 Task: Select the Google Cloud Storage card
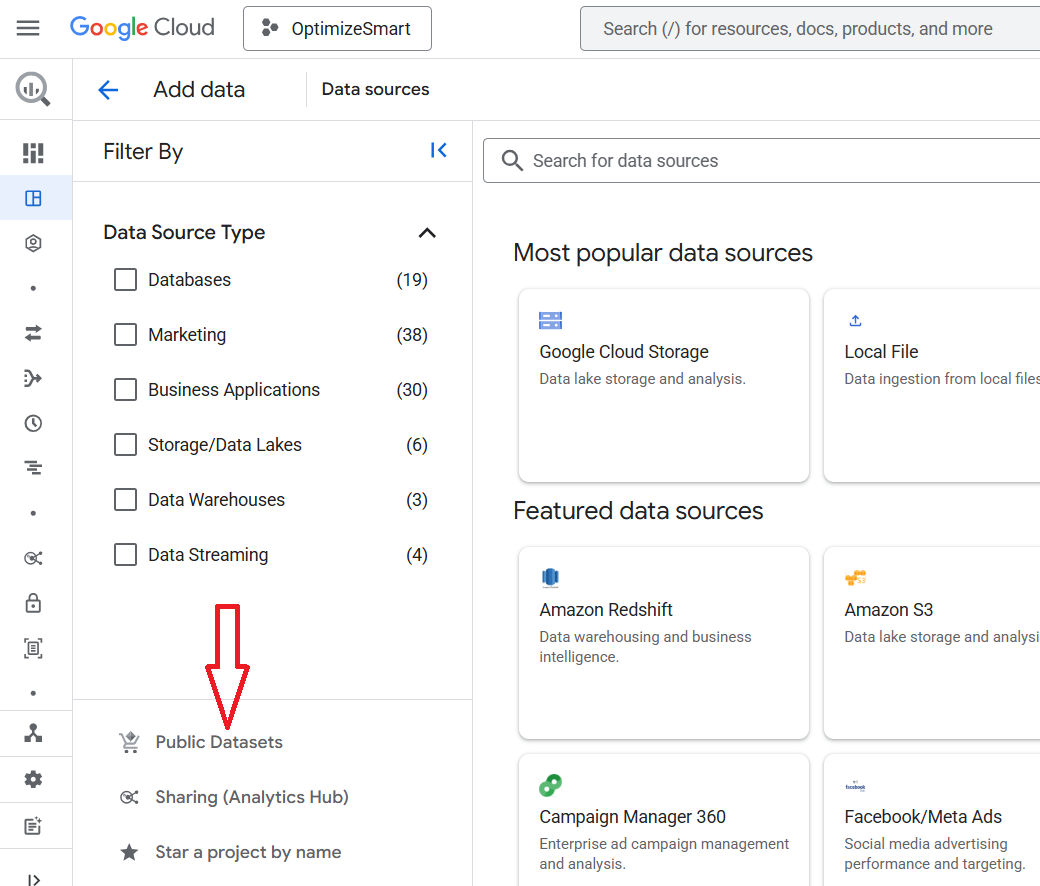664,385
